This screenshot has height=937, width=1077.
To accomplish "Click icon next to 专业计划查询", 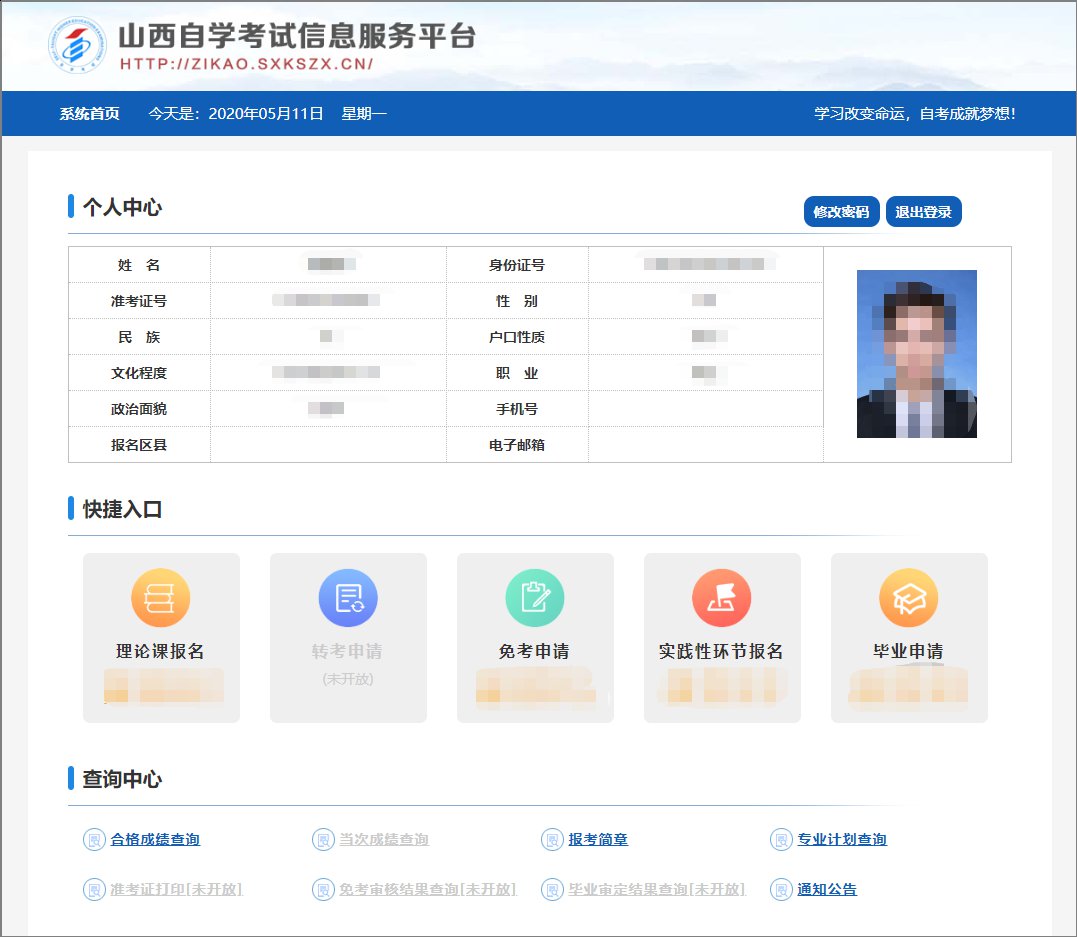I will 781,839.
